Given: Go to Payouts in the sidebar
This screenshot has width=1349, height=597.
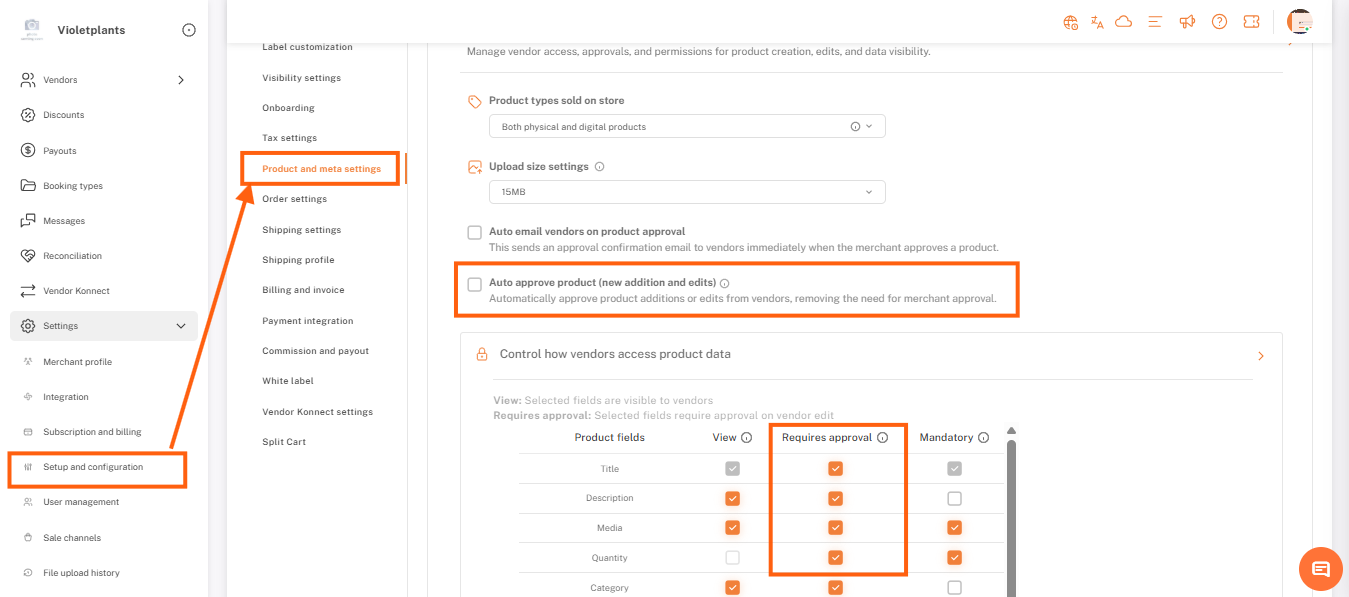Looking at the screenshot, I should (60, 151).
